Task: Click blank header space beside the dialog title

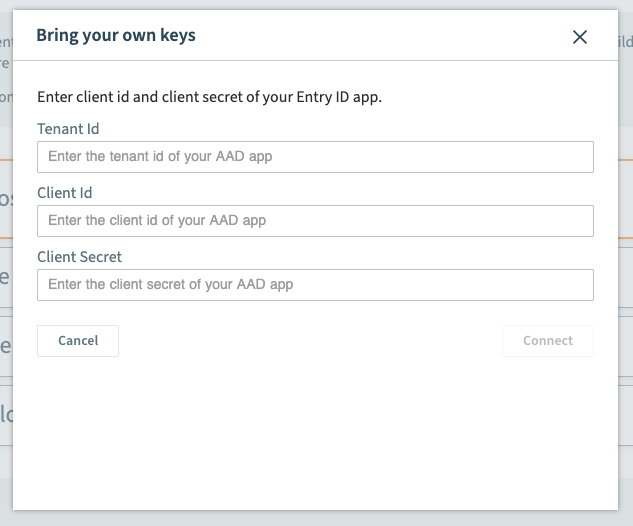Action: [384, 36]
